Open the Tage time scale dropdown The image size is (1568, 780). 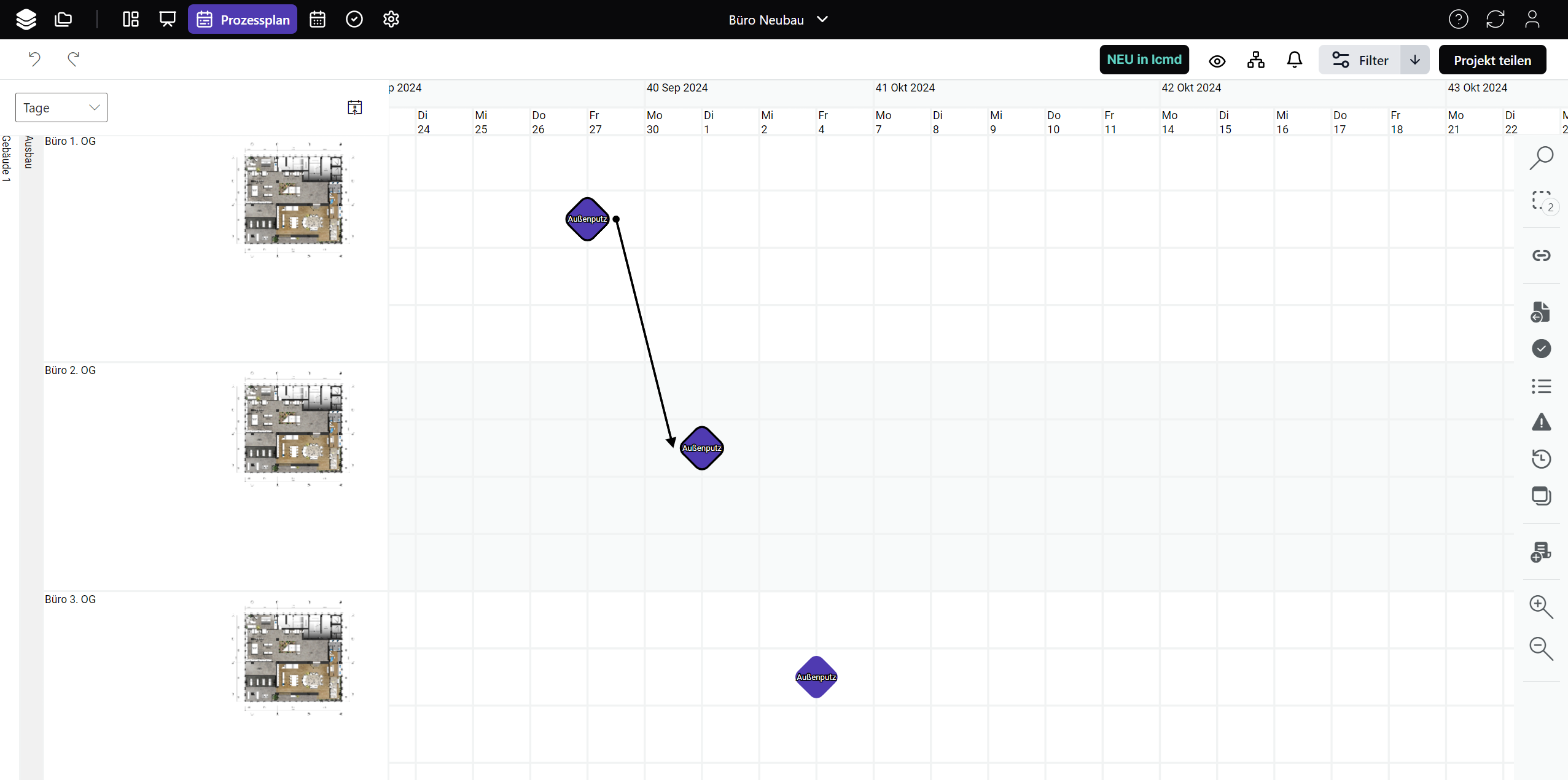pyautogui.click(x=61, y=108)
